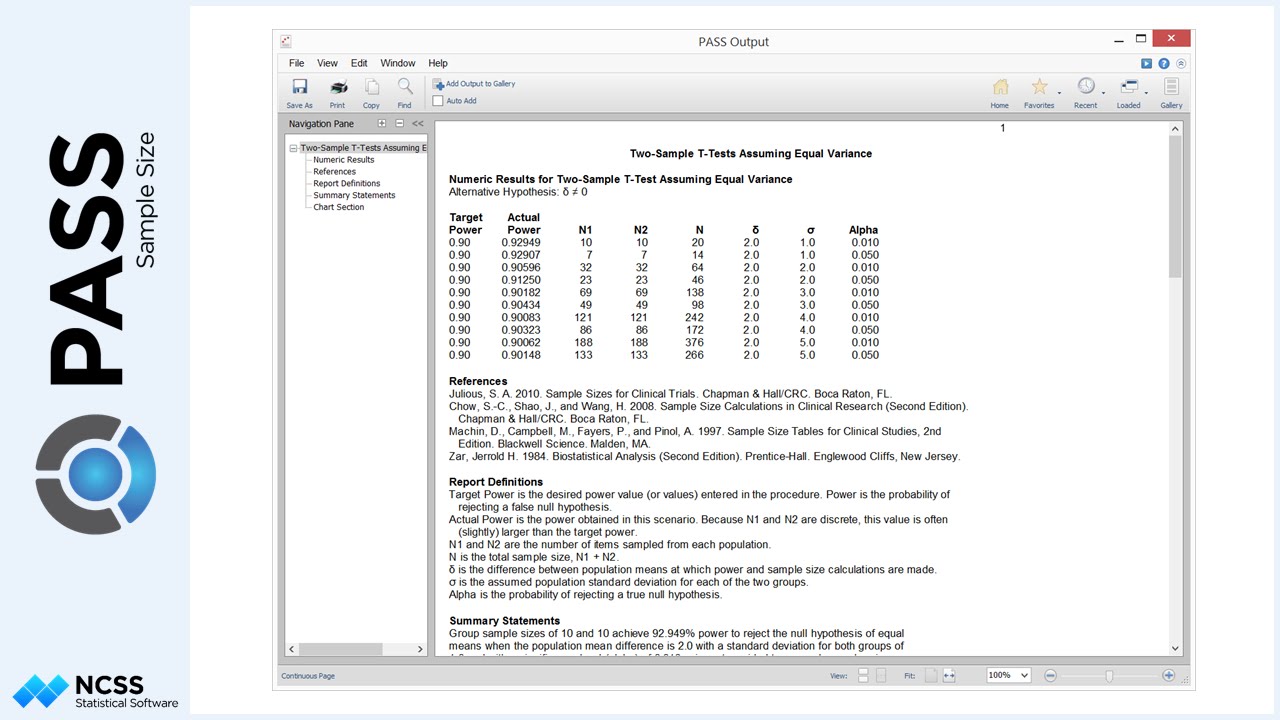Click the Alpha column header
1280x720 pixels.
pyautogui.click(x=864, y=230)
